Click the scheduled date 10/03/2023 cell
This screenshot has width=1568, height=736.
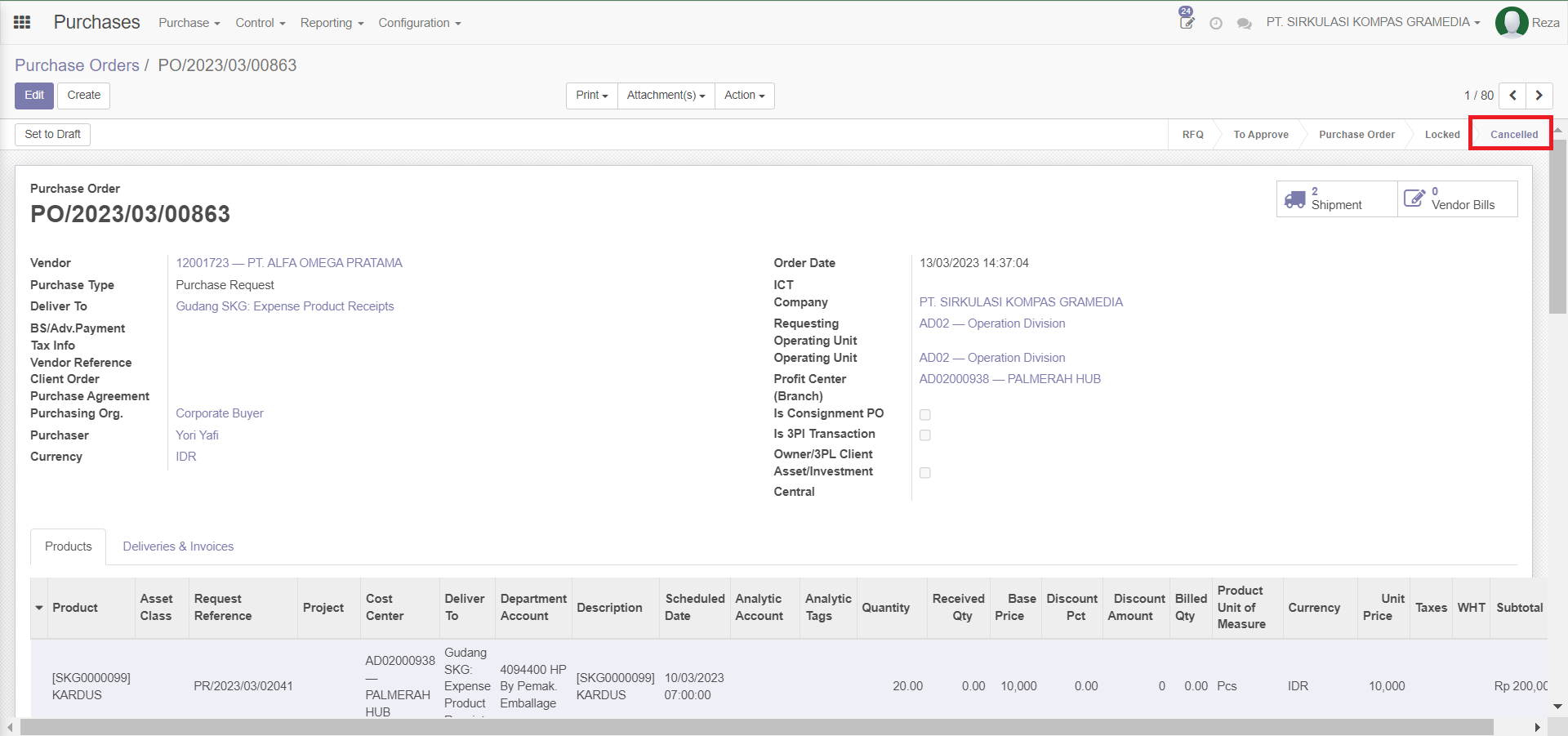(694, 686)
